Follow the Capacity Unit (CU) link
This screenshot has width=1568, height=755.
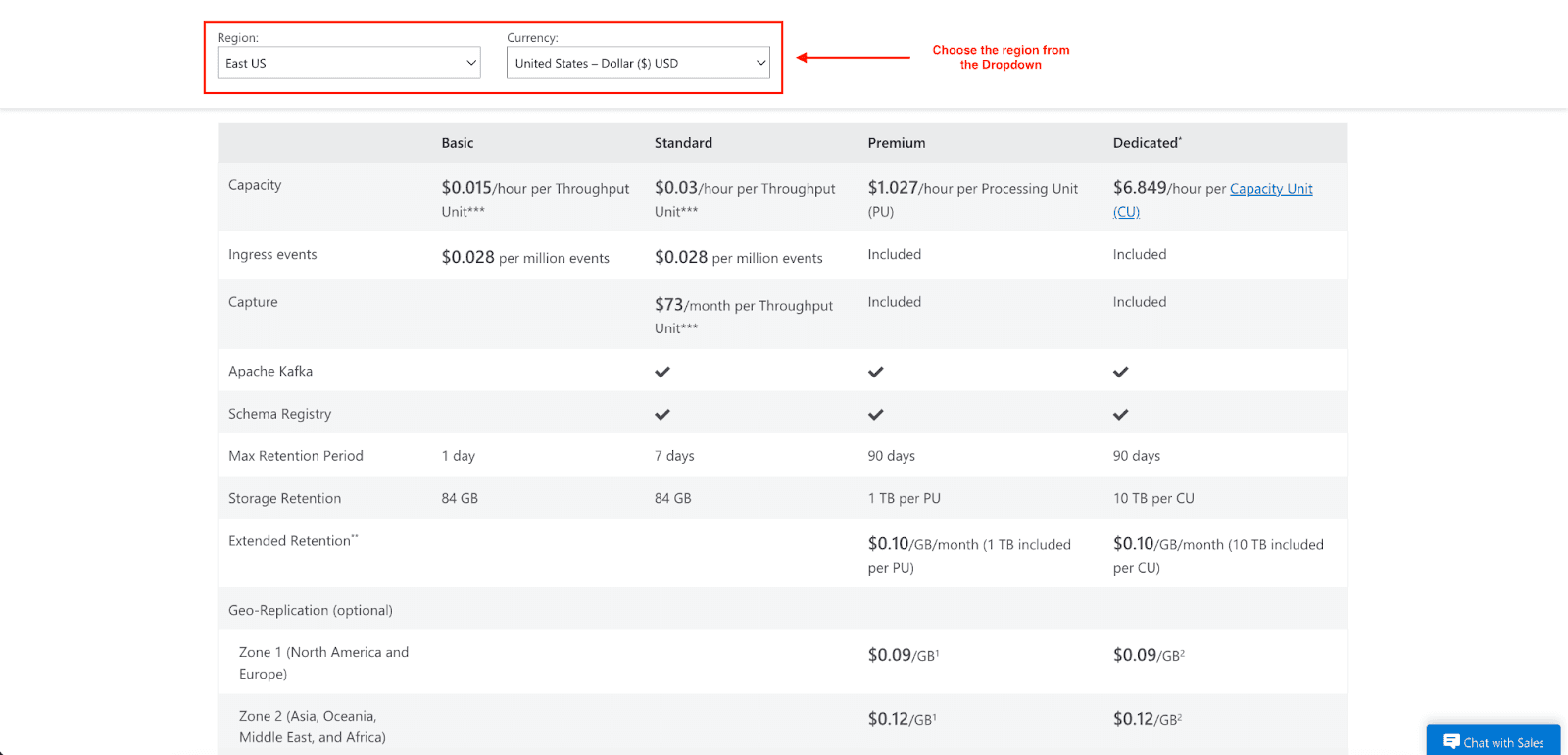[1270, 189]
